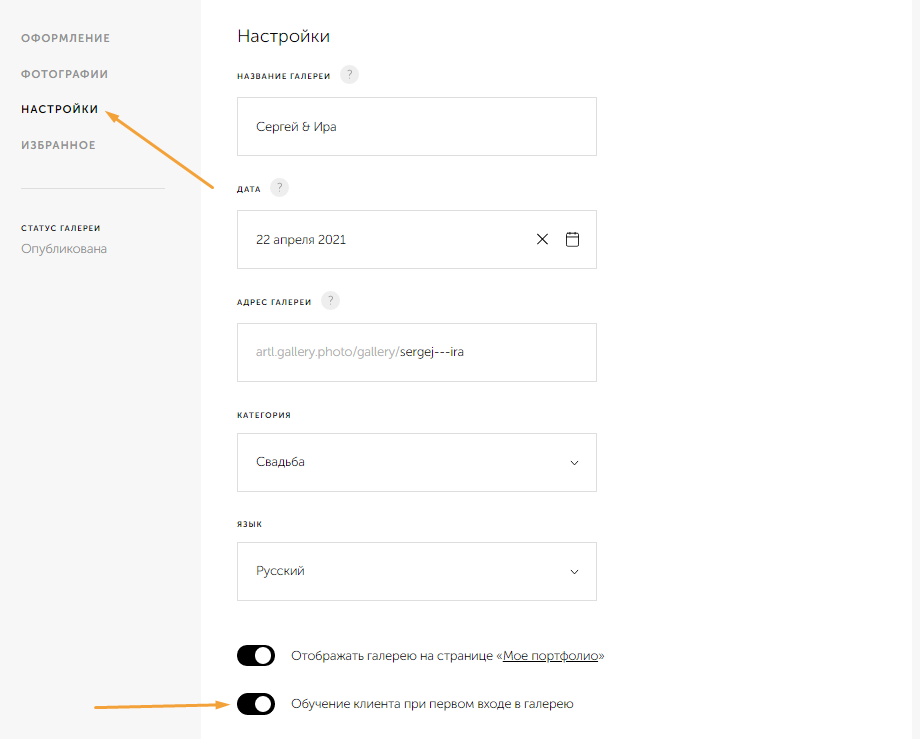Select Настройки in the sidebar
Image resolution: width=920 pixels, height=739 pixels.
point(60,109)
